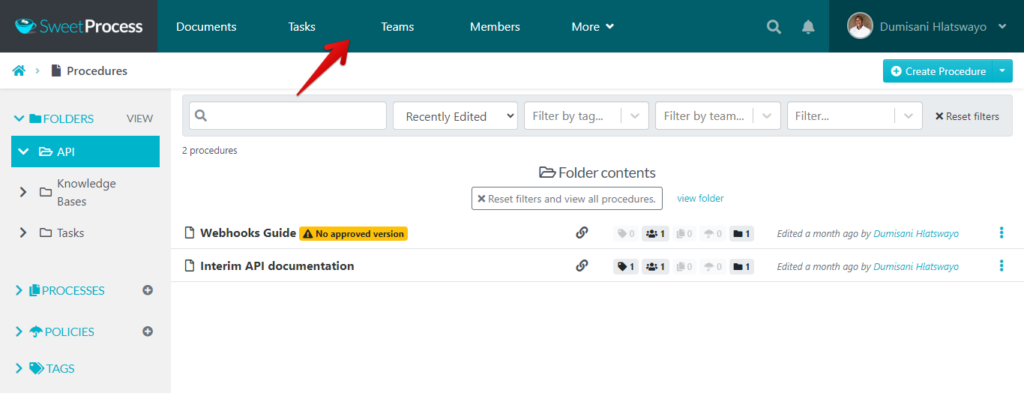Copy link icon for Webhooks Guide

coord(582,233)
